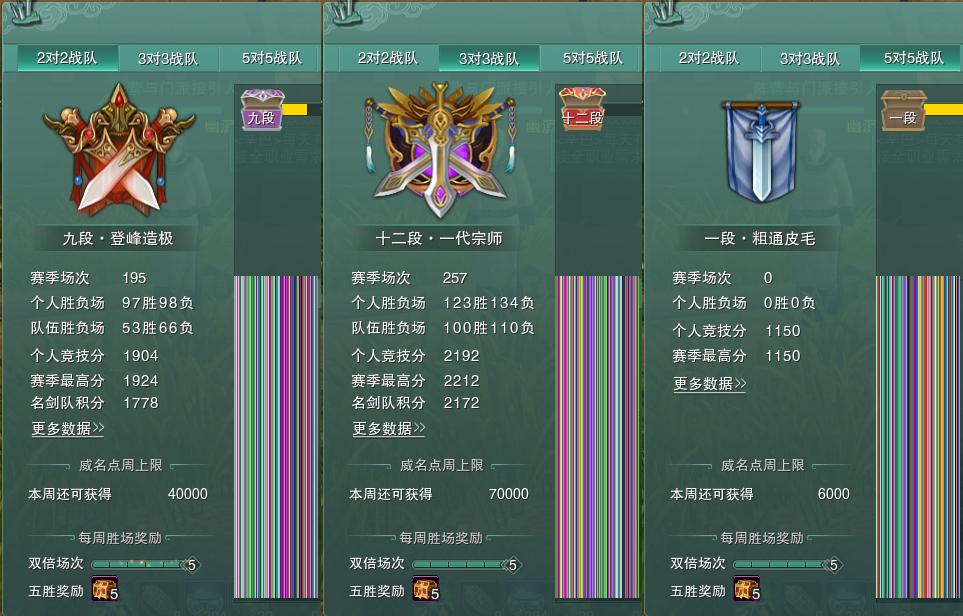Click the one-dan blue banner sword emblem
Screen dimensions: 963x616
tap(762, 152)
